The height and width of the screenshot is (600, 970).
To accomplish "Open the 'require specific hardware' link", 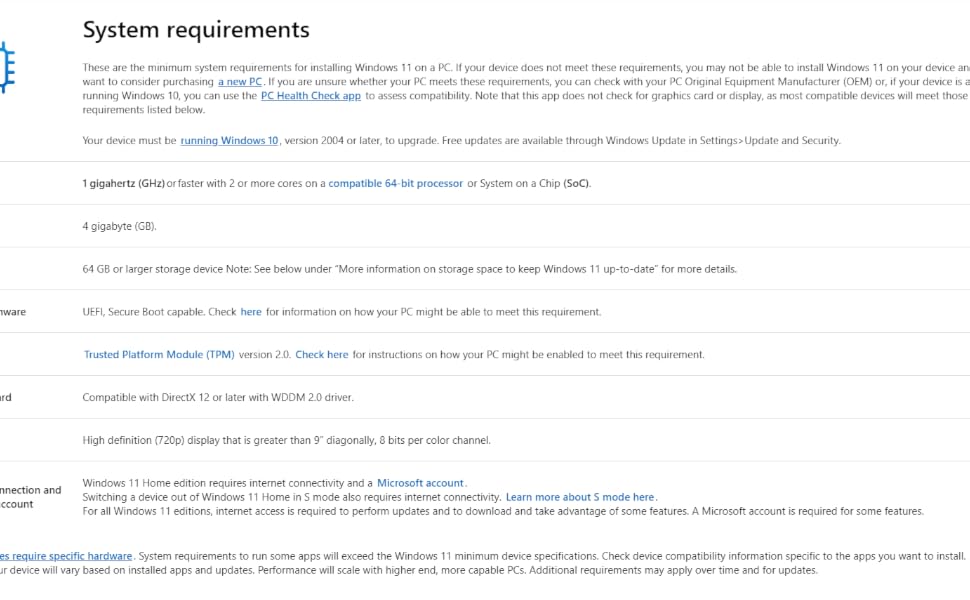I will pyautogui.click(x=66, y=556).
